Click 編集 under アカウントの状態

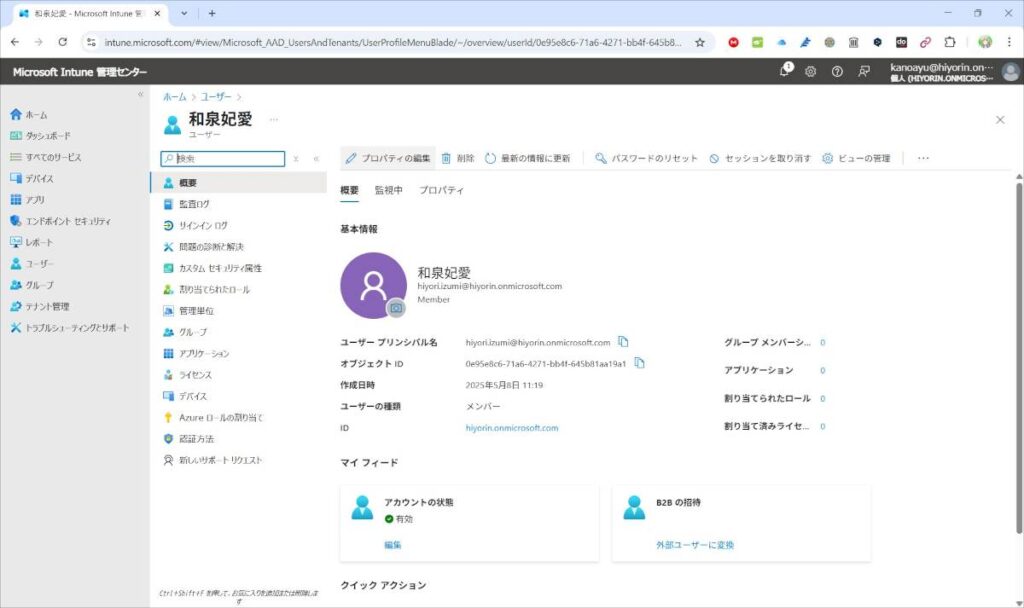click(x=392, y=545)
